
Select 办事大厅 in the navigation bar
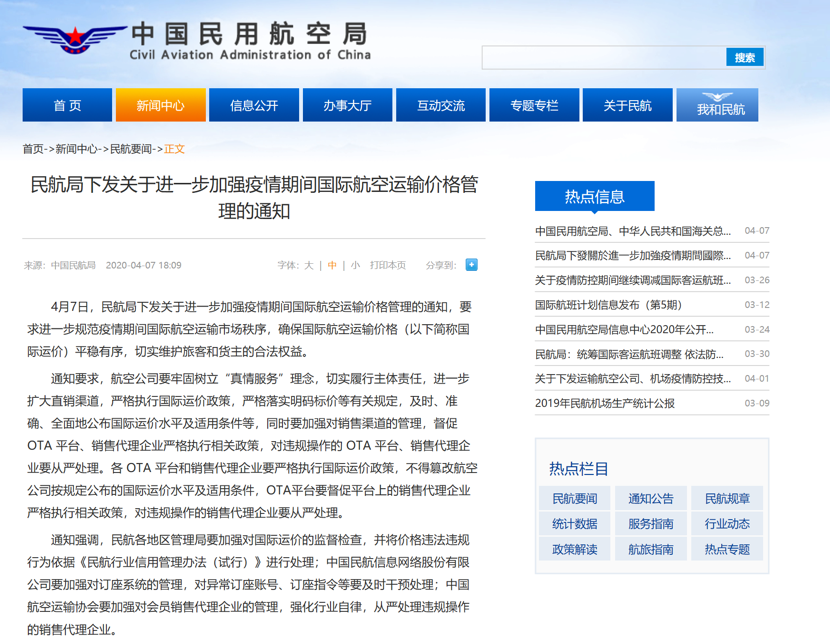coord(347,105)
